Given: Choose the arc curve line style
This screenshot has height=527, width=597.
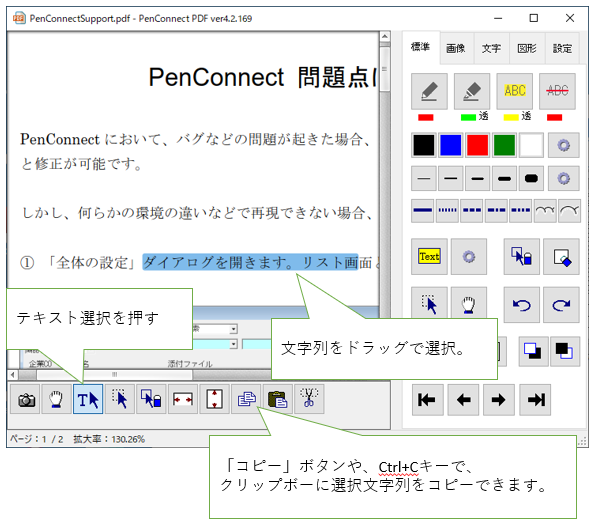Looking at the screenshot, I should pos(569,211).
